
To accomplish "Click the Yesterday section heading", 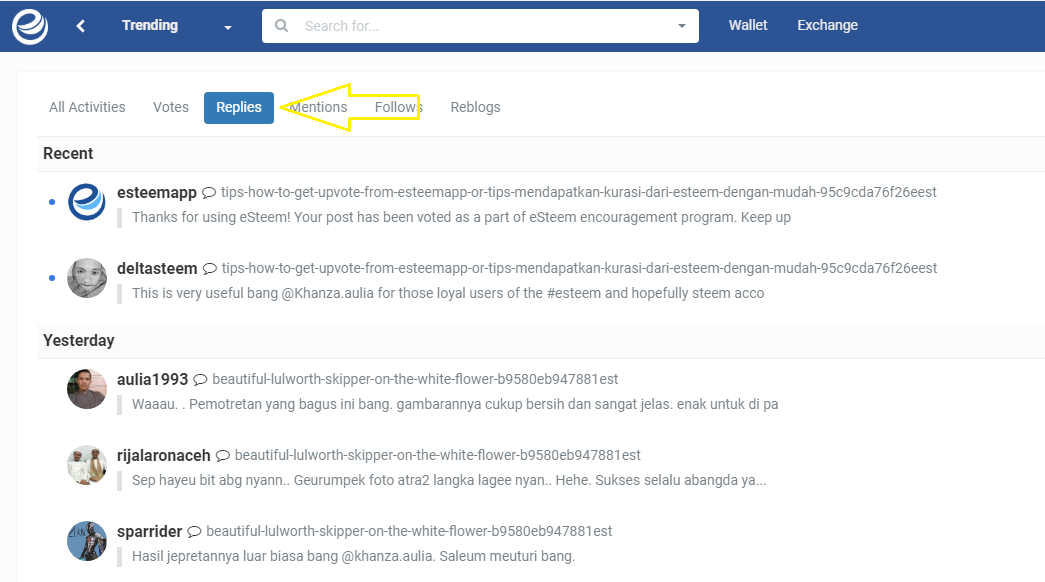I will pyautogui.click(x=79, y=341).
